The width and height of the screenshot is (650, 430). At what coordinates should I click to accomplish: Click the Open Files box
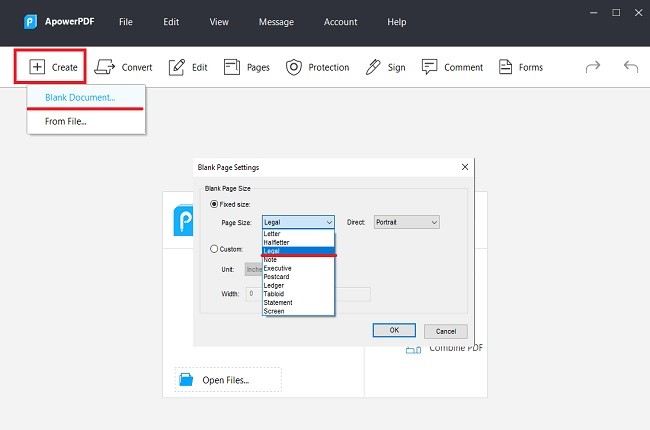point(228,380)
